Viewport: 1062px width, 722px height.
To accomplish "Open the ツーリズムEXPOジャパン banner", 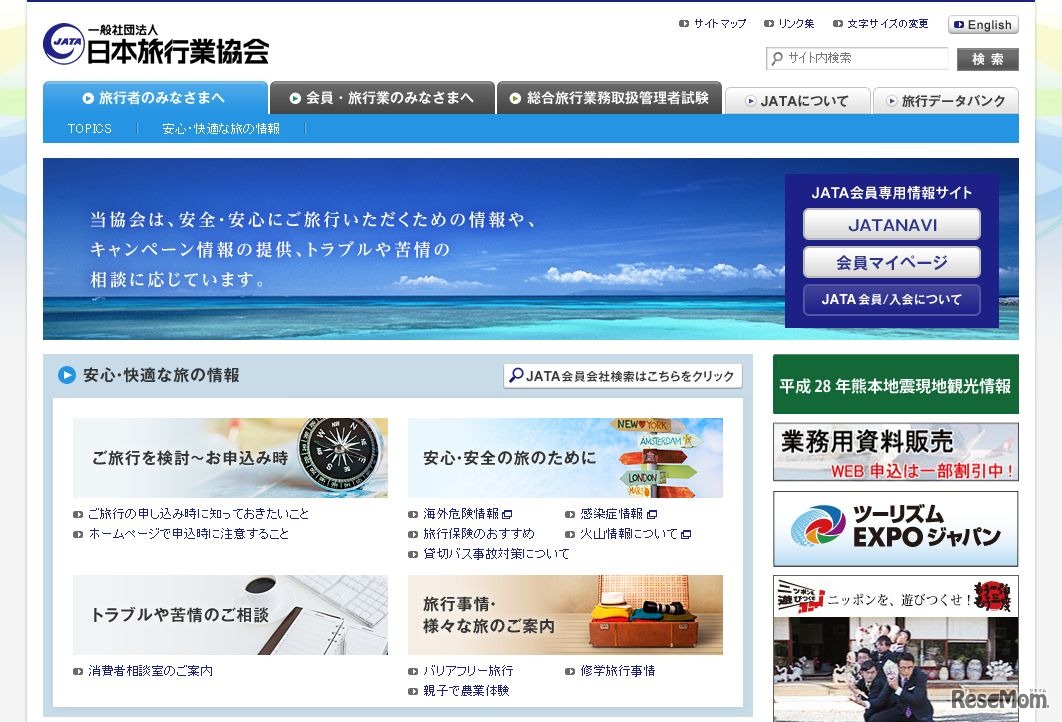I will click(895, 529).
